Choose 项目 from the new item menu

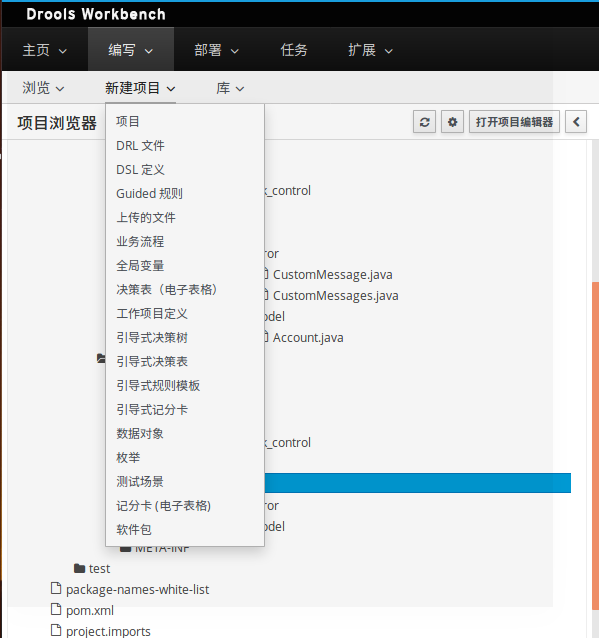185,121
